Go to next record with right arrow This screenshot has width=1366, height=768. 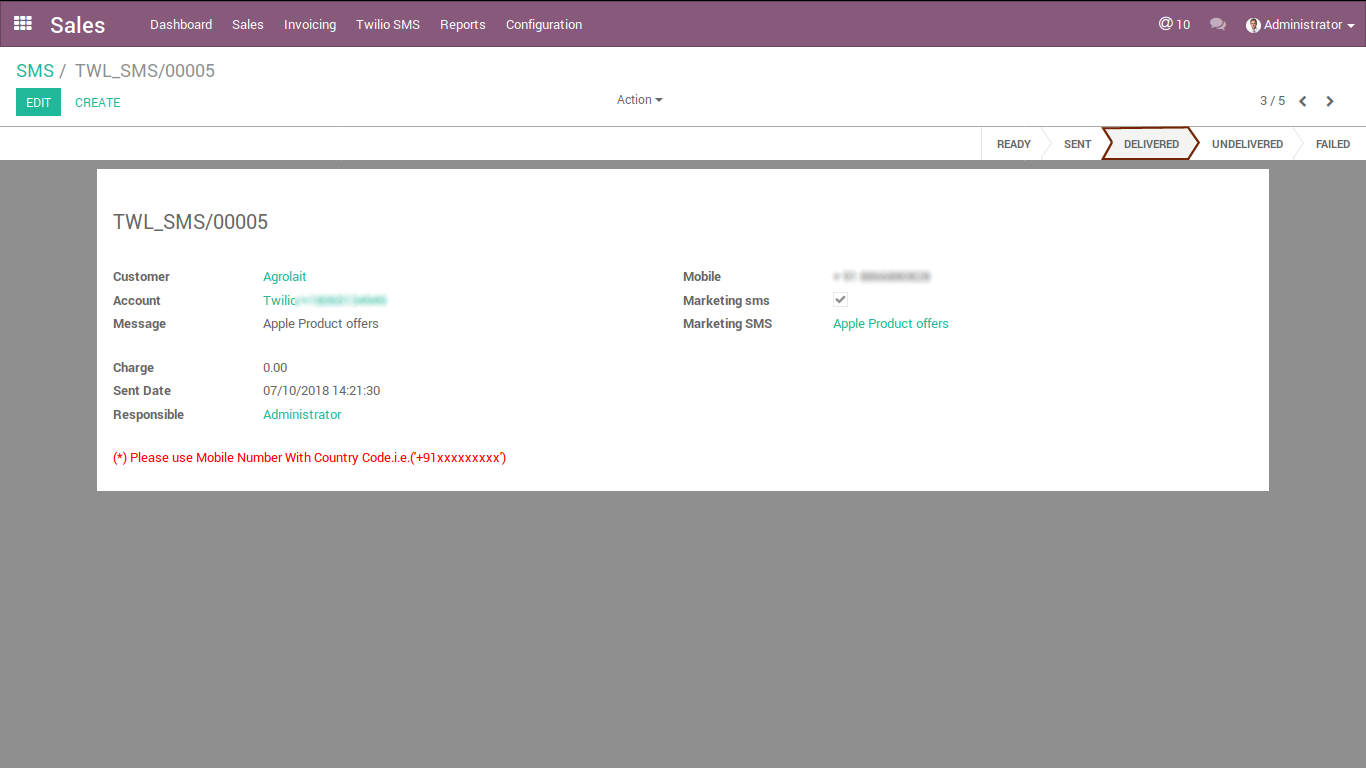1330,101
